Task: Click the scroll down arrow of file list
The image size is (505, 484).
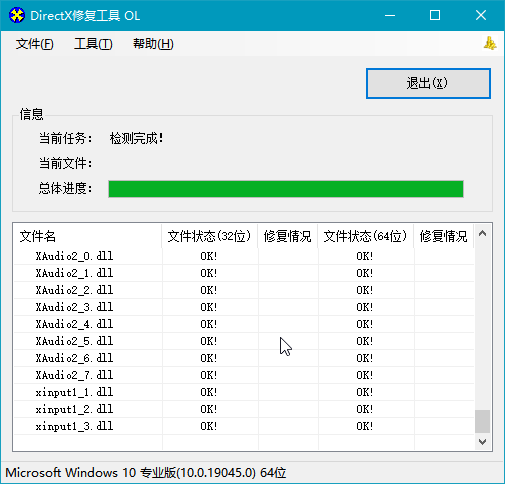Action: 482,442
